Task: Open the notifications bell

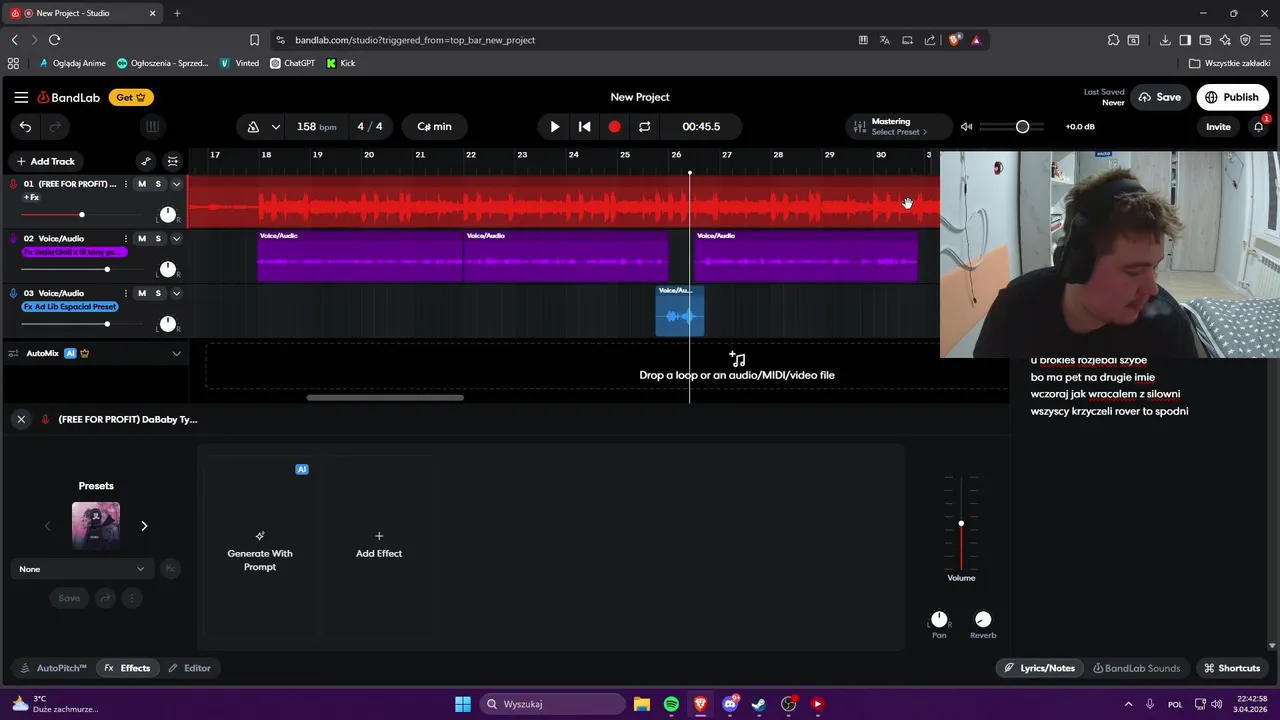Action: pyautogui.click(x=1259, y=127)
